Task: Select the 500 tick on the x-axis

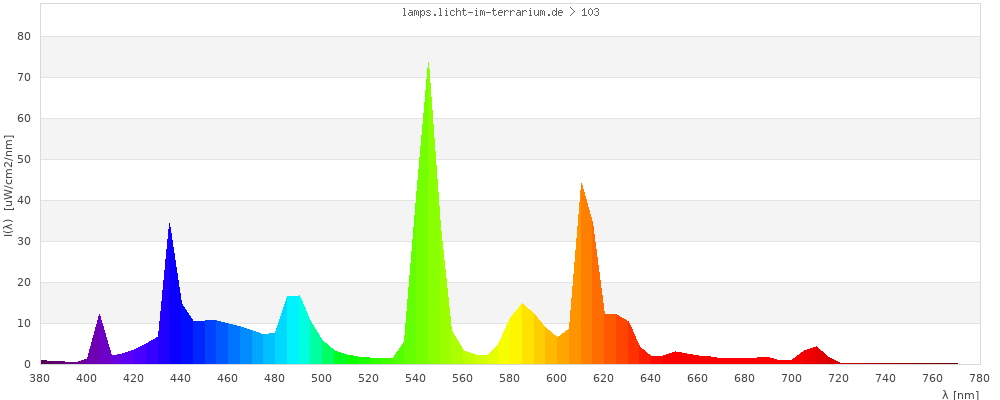Action: 322,378
